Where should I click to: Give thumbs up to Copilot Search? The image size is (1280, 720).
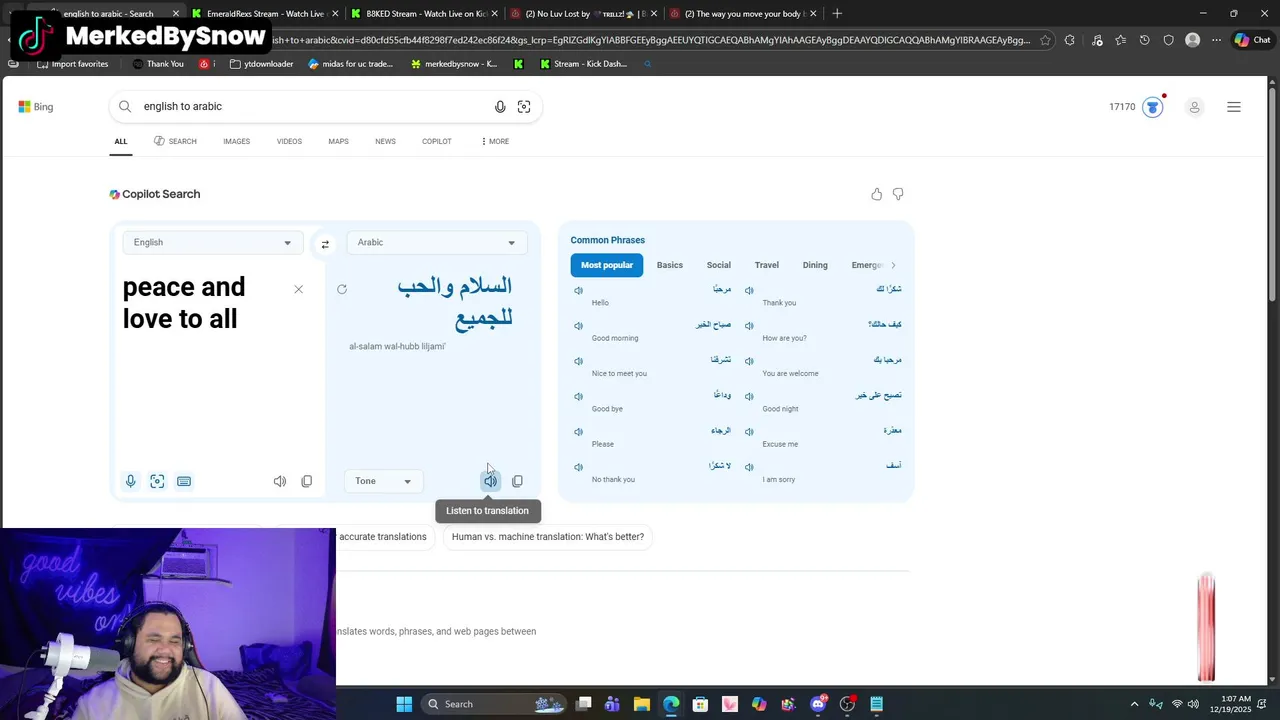pos(877,194)
